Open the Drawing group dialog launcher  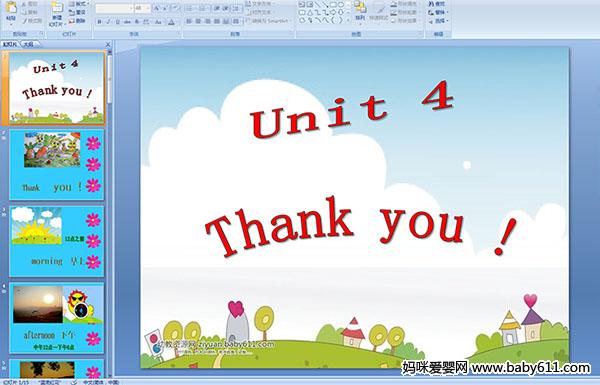(x=420, y=34)
